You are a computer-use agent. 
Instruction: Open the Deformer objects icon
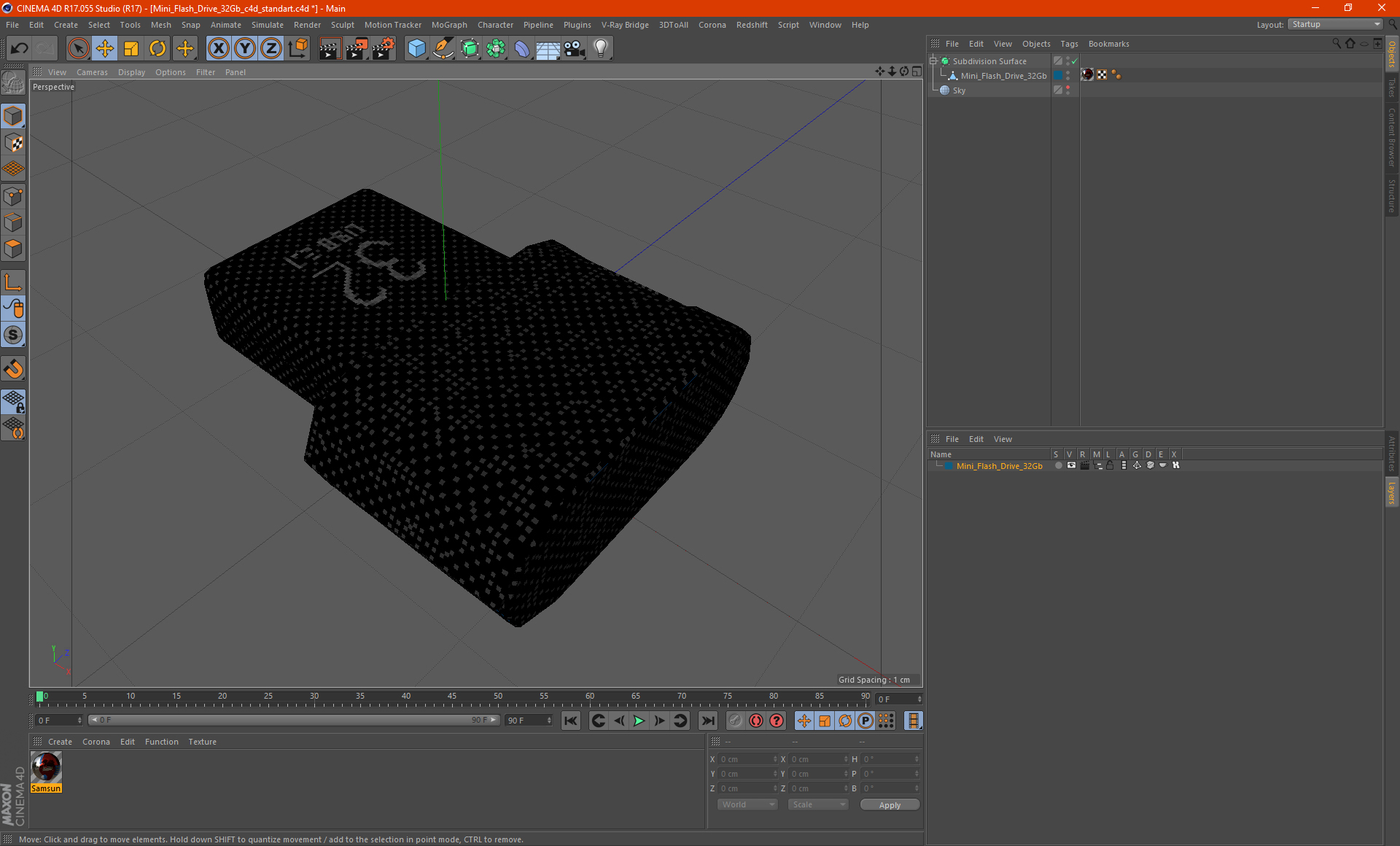[522, 49]
